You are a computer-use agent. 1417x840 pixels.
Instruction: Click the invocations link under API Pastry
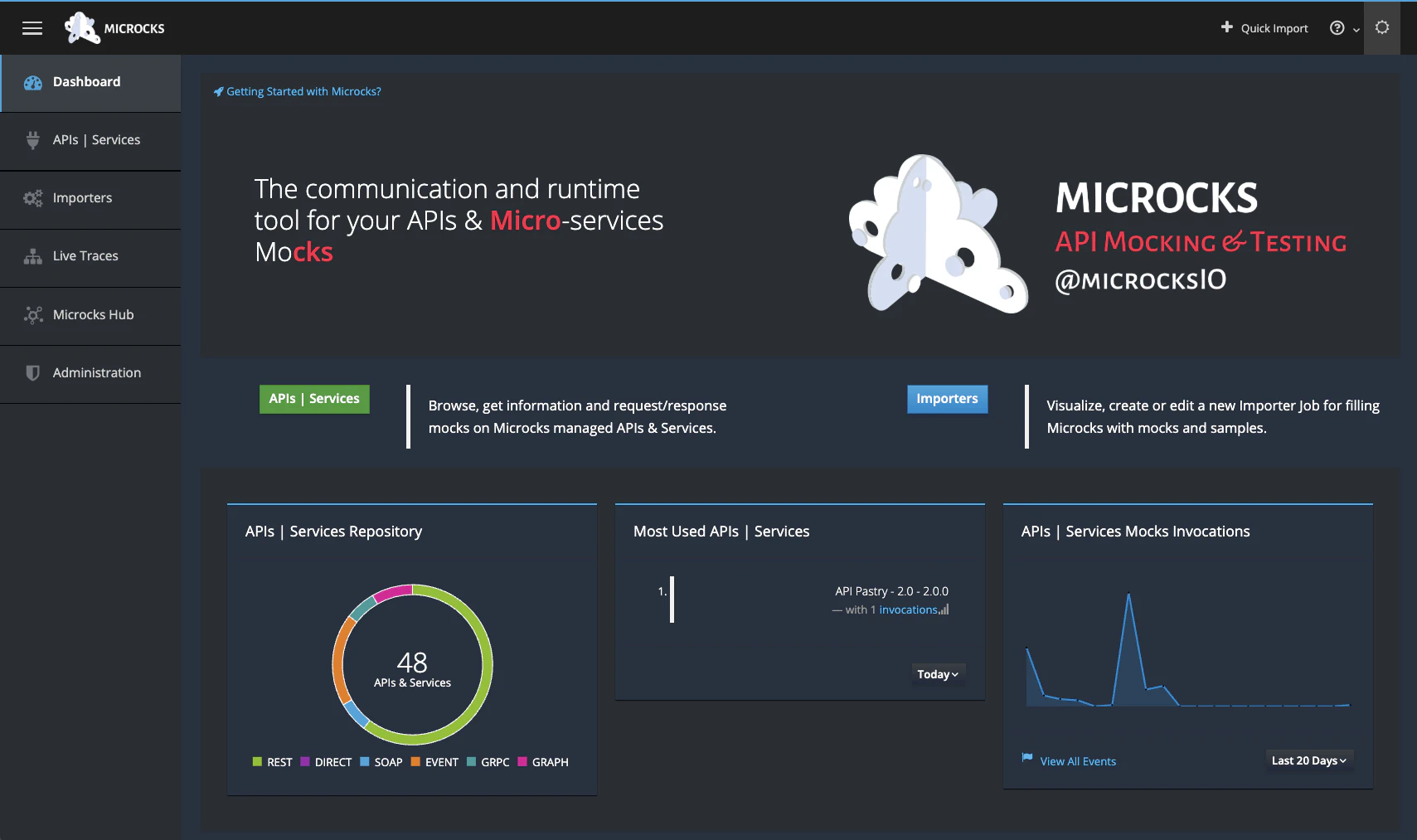(x=909, y=609)
